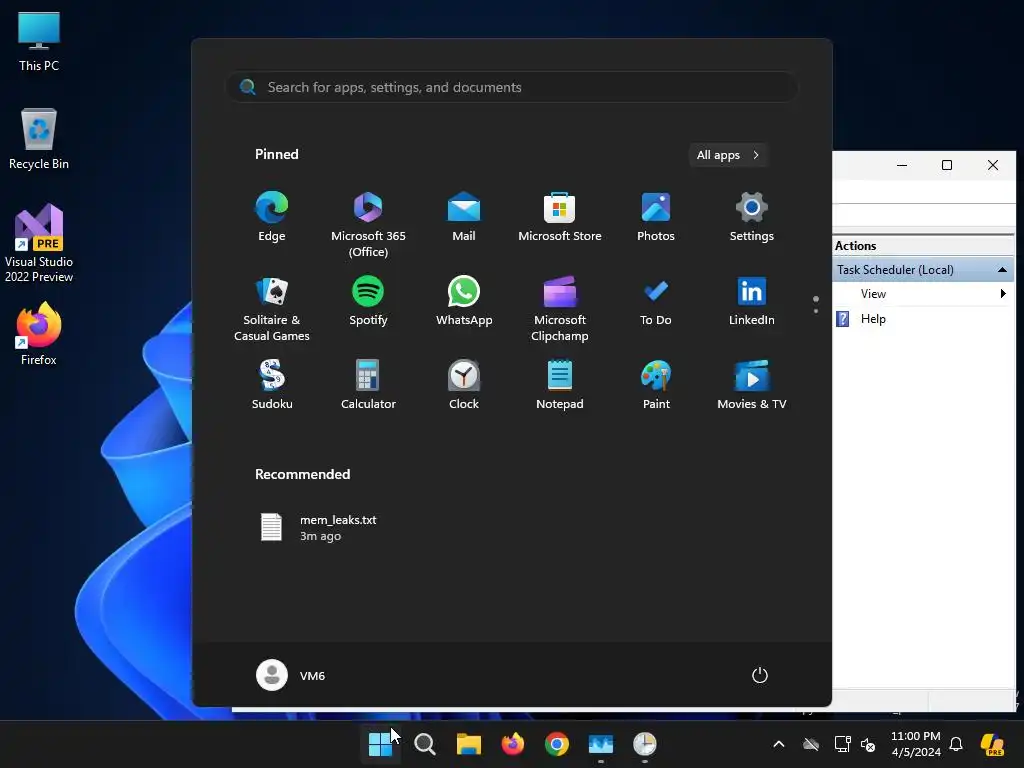Launch Firefox from the taskbar
Image resolution: width=1024 pixels, height=768 pixels.
coord(513,744)
